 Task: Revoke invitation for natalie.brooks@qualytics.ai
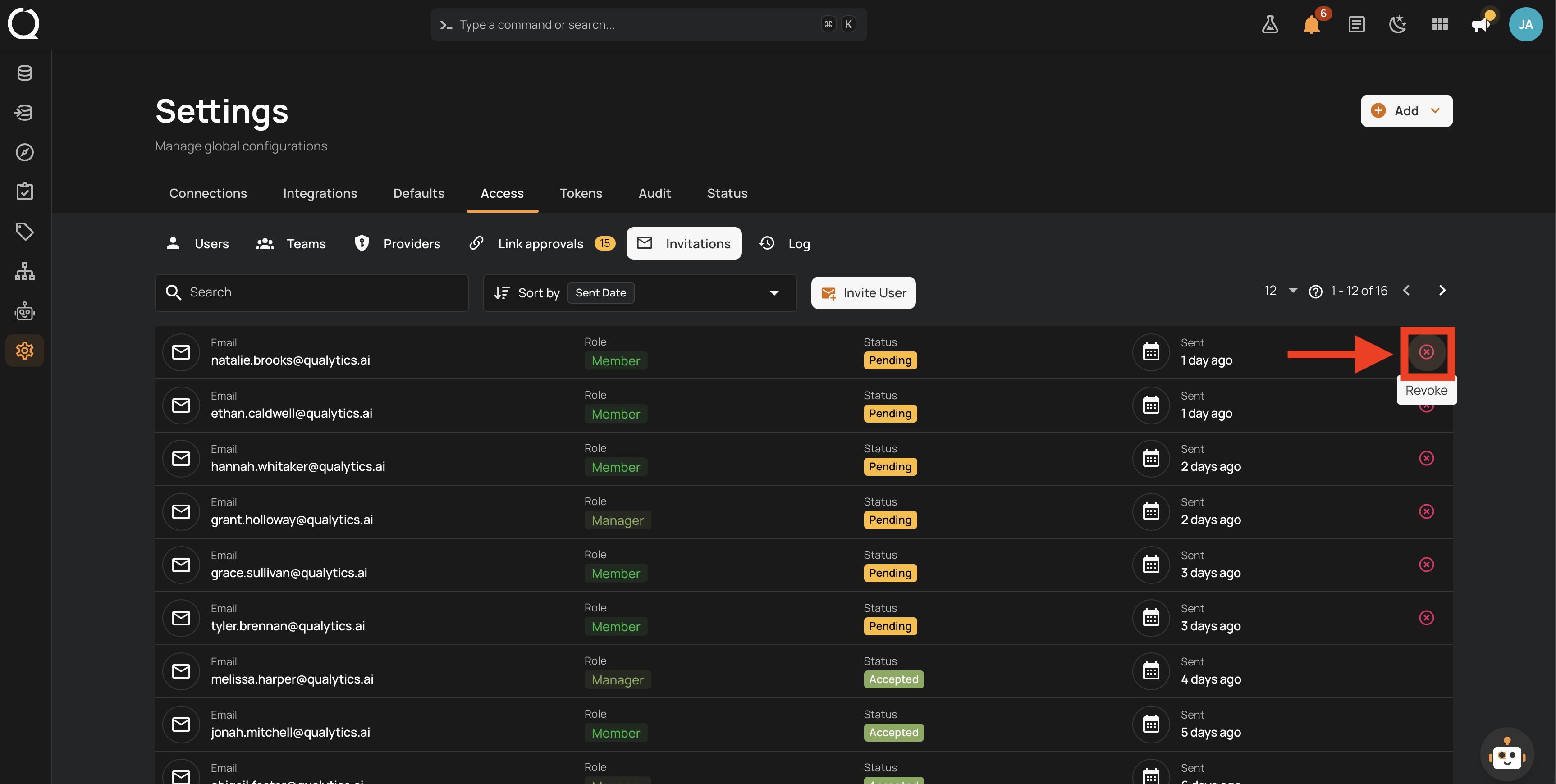1426,351
